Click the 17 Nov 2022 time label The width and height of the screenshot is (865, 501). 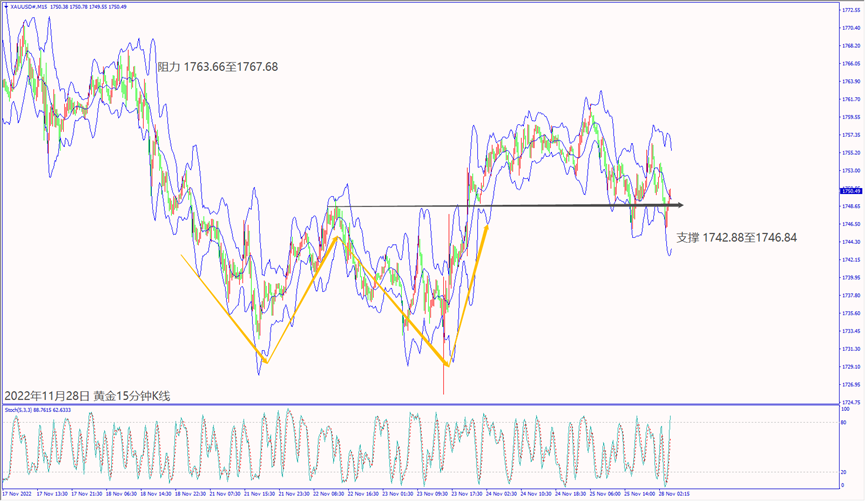18,494
